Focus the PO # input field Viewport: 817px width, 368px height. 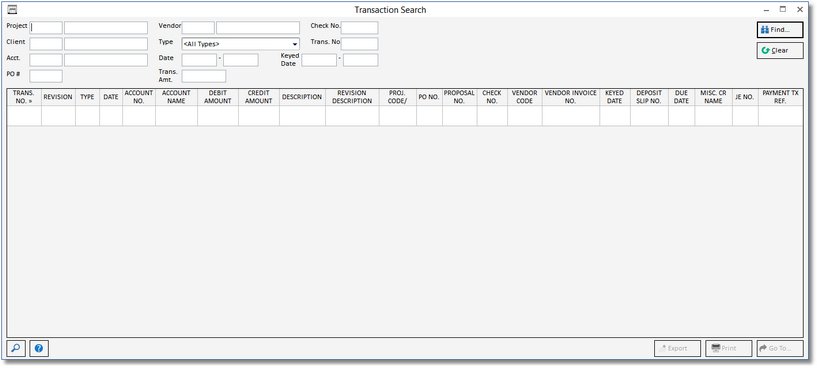[x=46, y=76]
